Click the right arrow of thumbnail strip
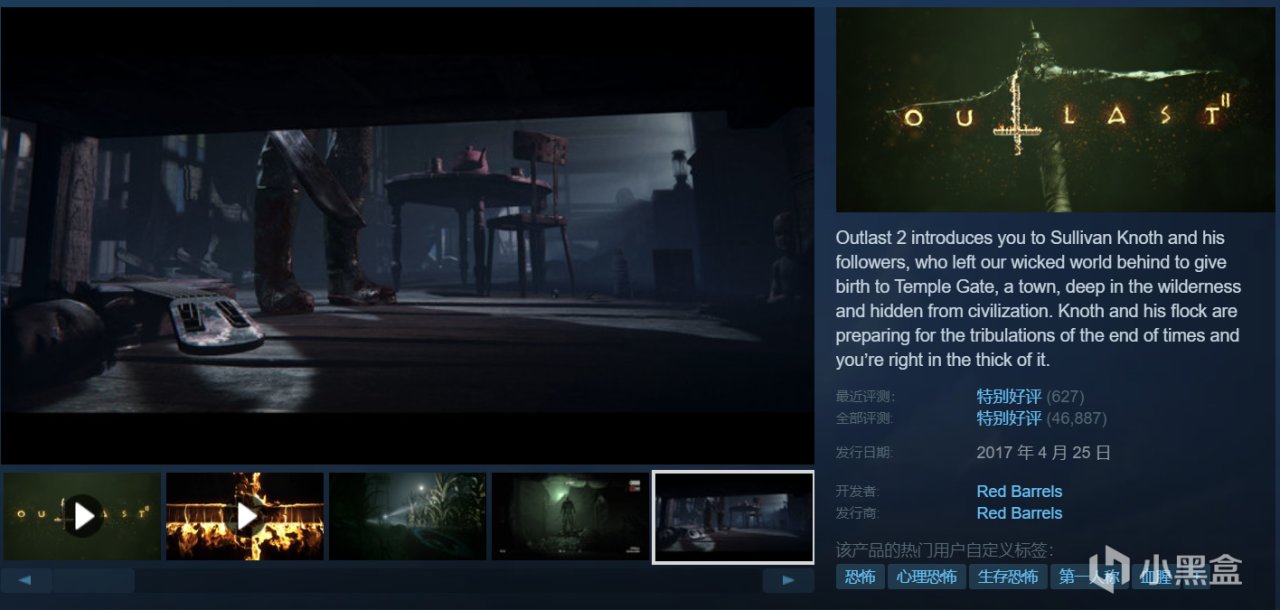The image size is (1280, 610). [788, 580]
